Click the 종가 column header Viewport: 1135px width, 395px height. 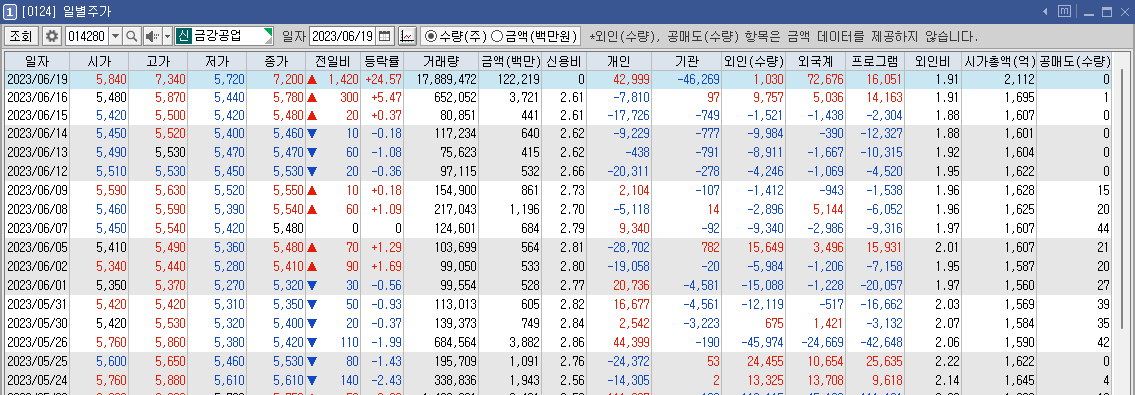(x=276, y=61)
